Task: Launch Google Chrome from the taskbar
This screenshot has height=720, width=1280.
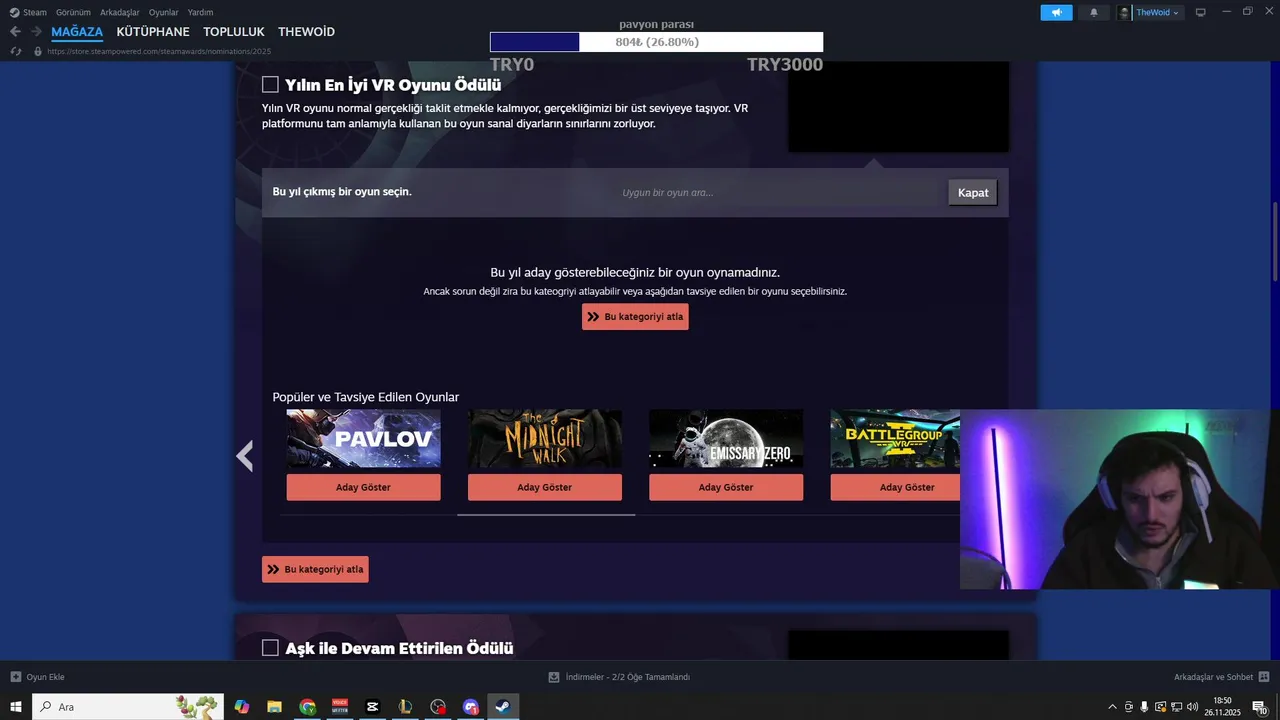Action: pos(307,707)
